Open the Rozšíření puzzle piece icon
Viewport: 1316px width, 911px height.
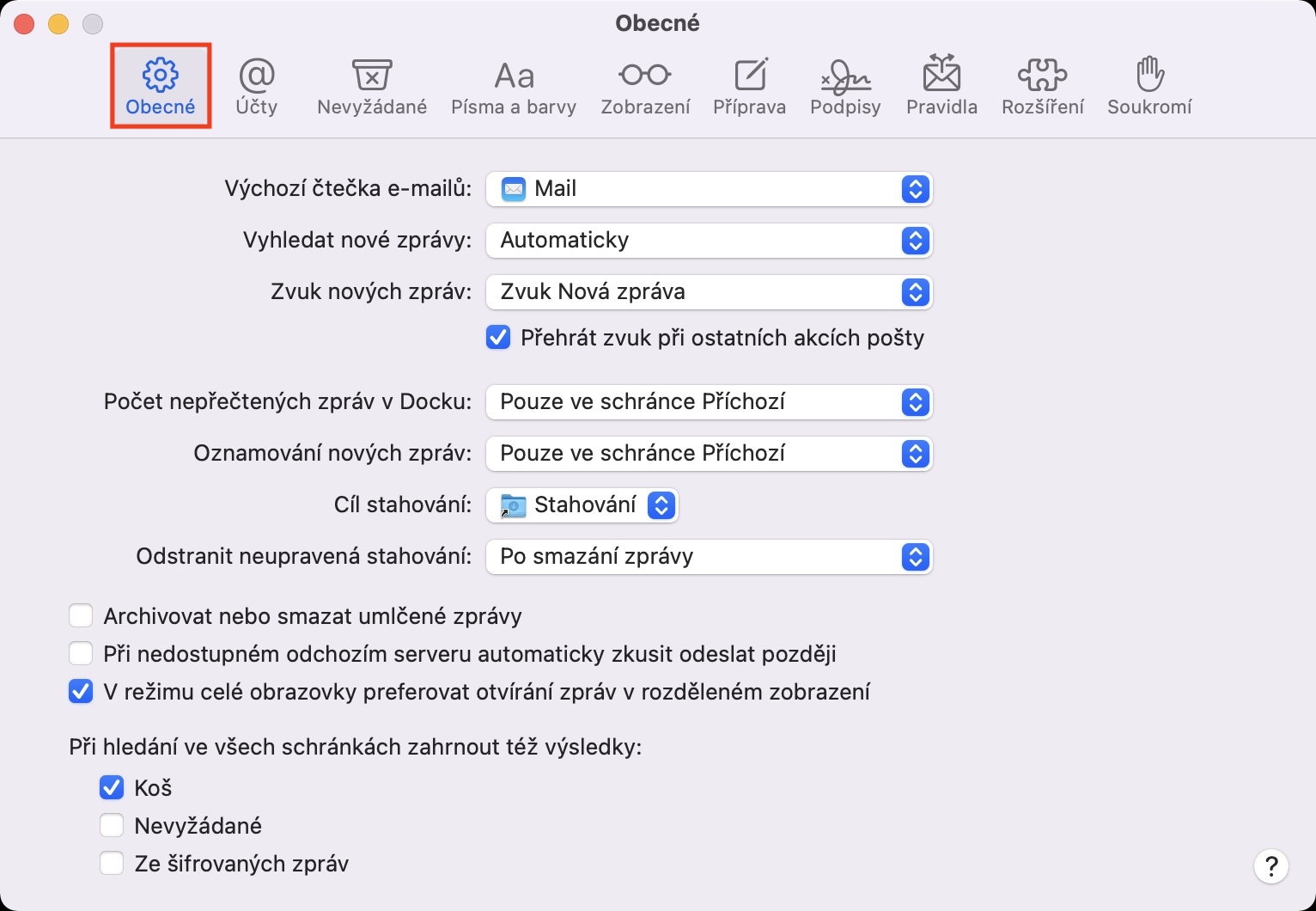point(1042,76)
